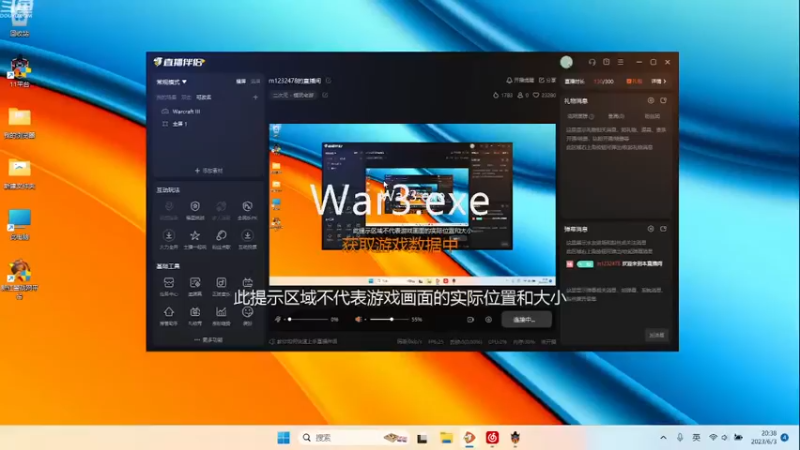Open the picture-edit icon in 基础工具
Screen dimensions: 800x450
click(x=195, y=283)
